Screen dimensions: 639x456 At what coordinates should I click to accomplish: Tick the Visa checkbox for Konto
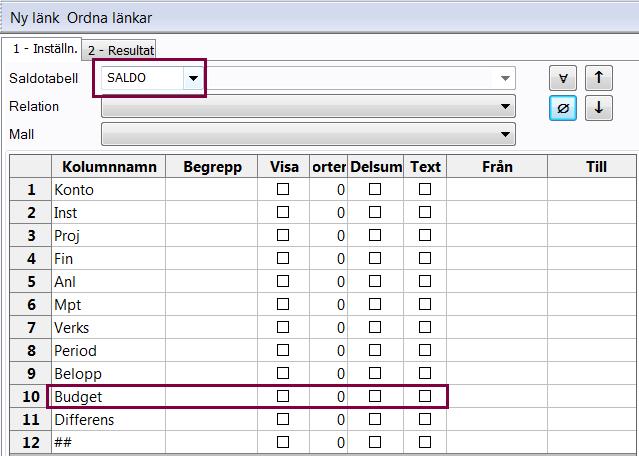coord(283,189)
